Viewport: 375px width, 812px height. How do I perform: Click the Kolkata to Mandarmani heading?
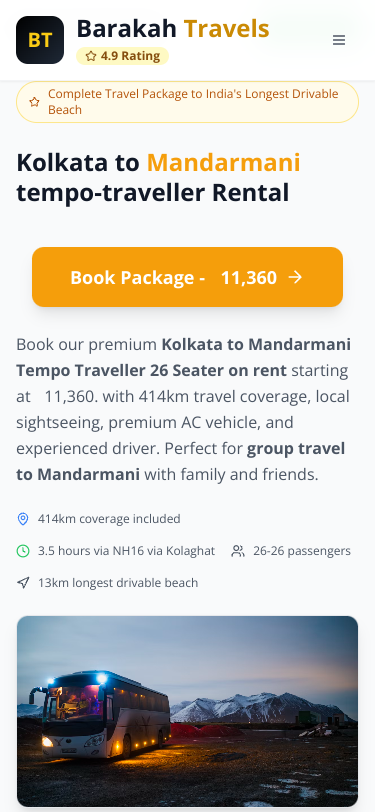158,178
